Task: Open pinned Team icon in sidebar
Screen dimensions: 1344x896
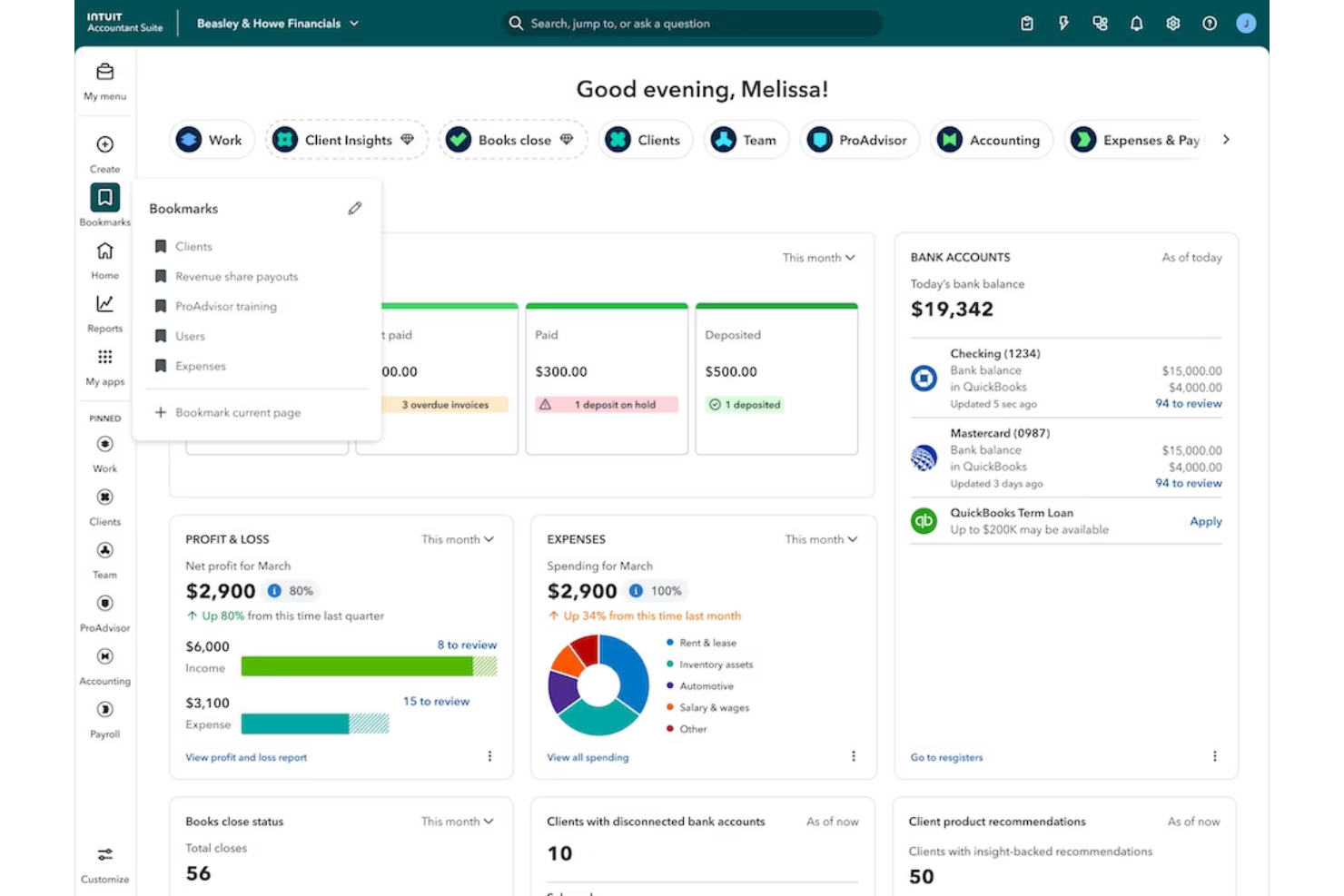Action: (105, 550)
